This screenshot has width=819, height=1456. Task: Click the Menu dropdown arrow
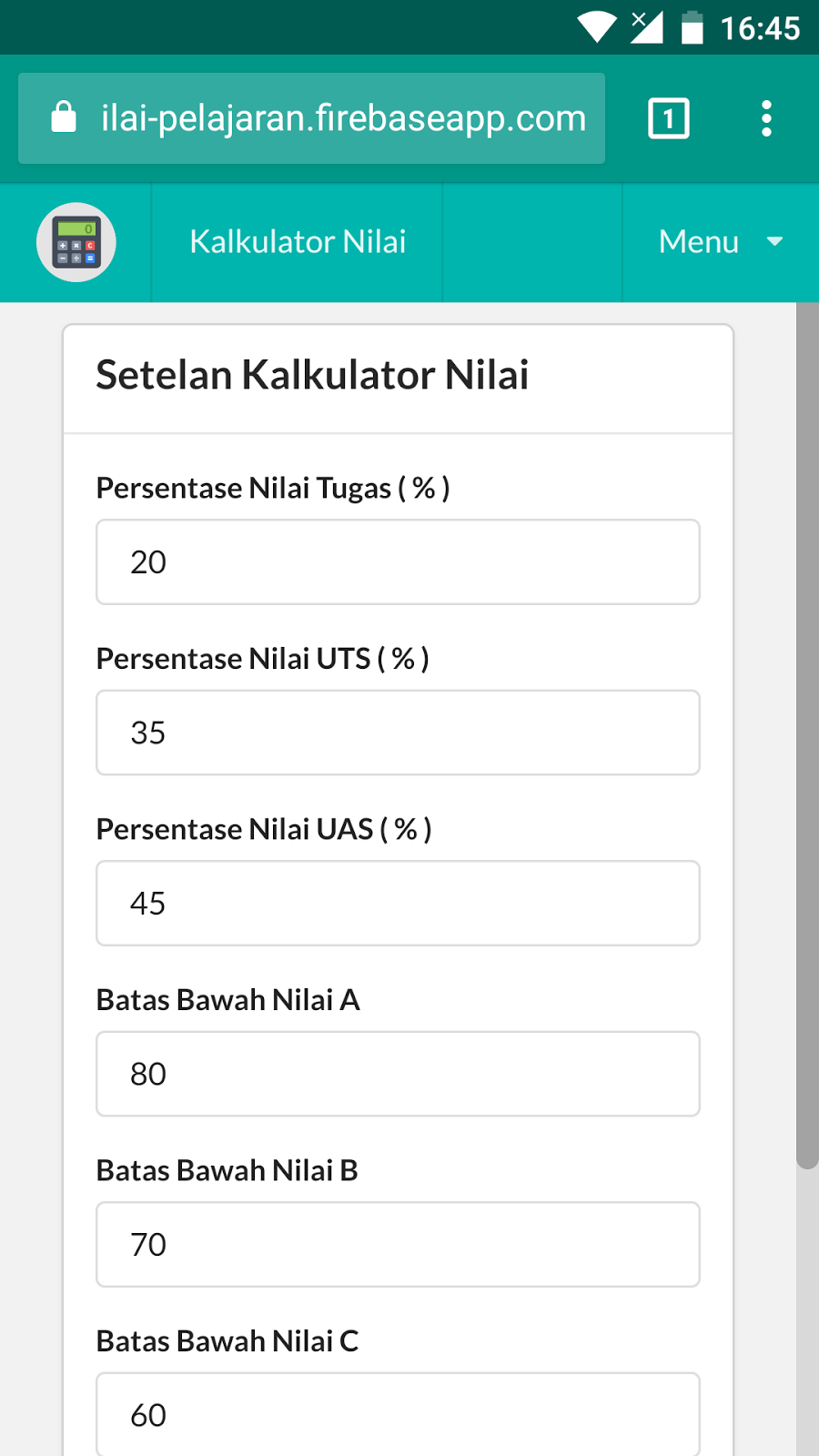(775, 242)
